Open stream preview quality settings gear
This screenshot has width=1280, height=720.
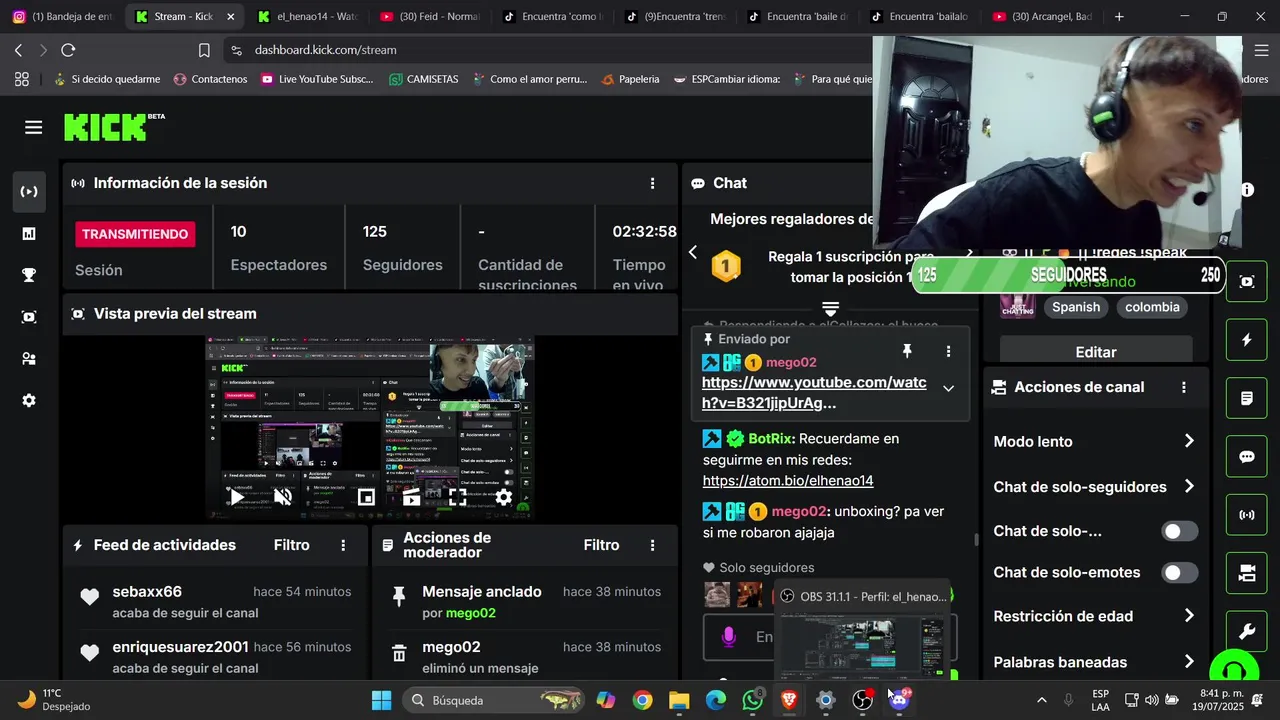(x=504, y=497)
